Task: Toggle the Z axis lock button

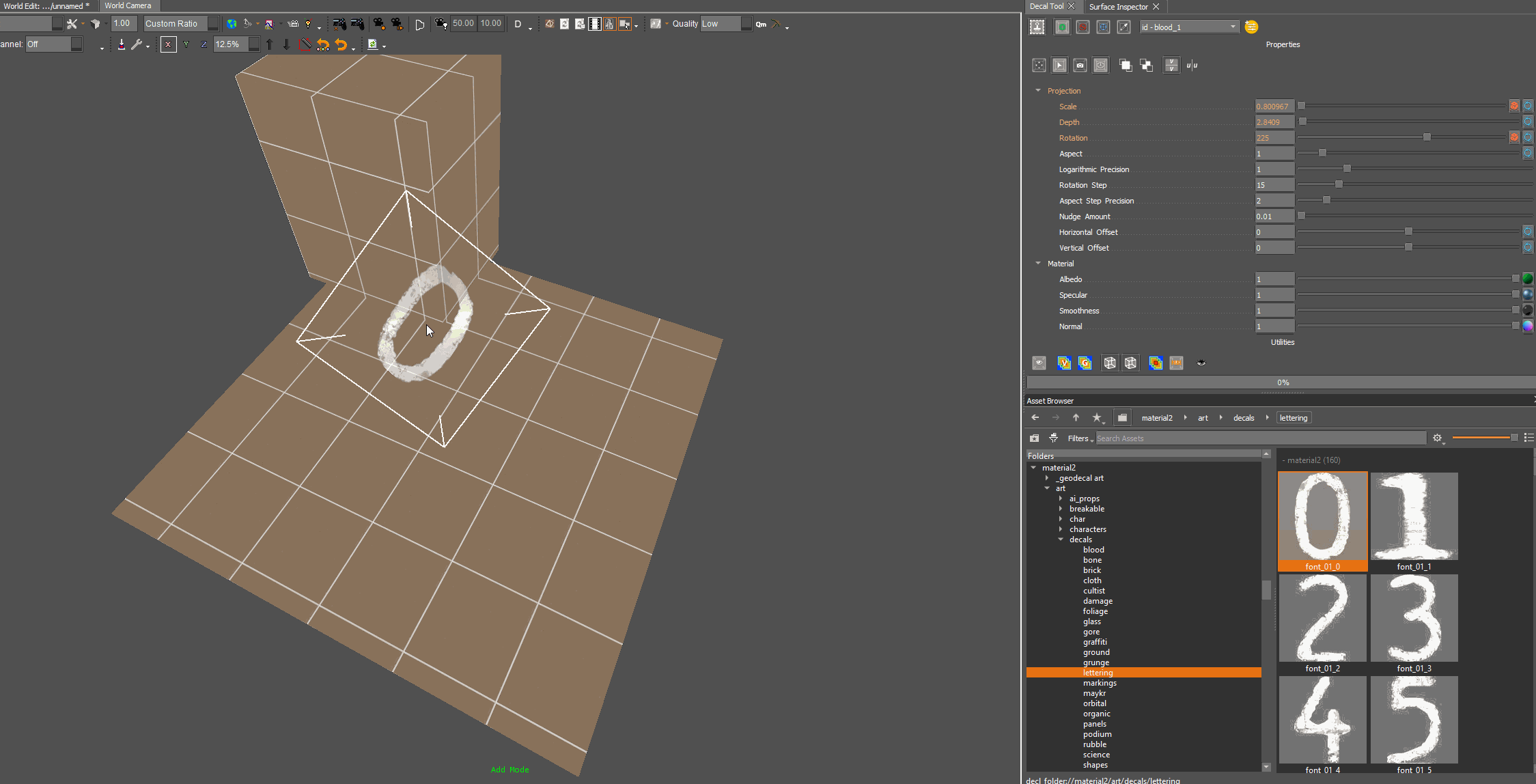Action: (x=204, y=44)
